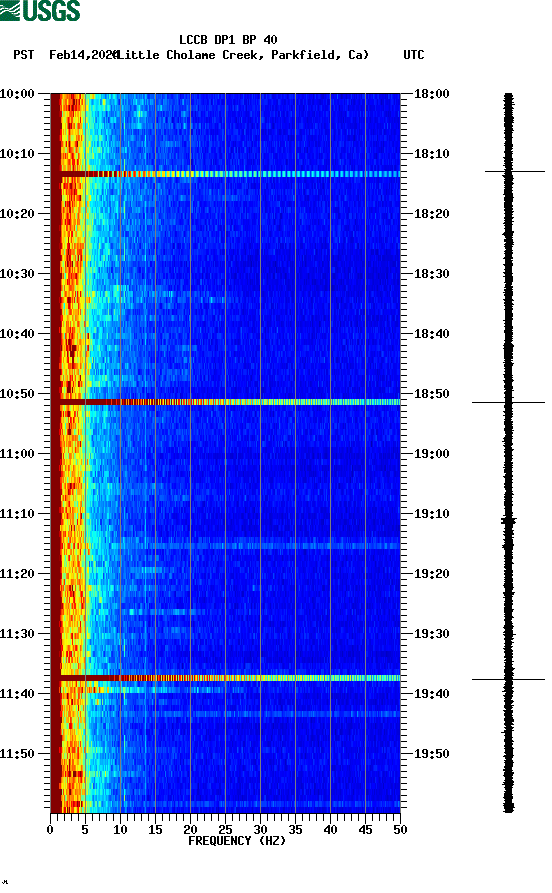Image resolution: width=552 pixels, height=893 pixels.
Task: Click the 18:30 UTC time label
Action: point(431,273)
